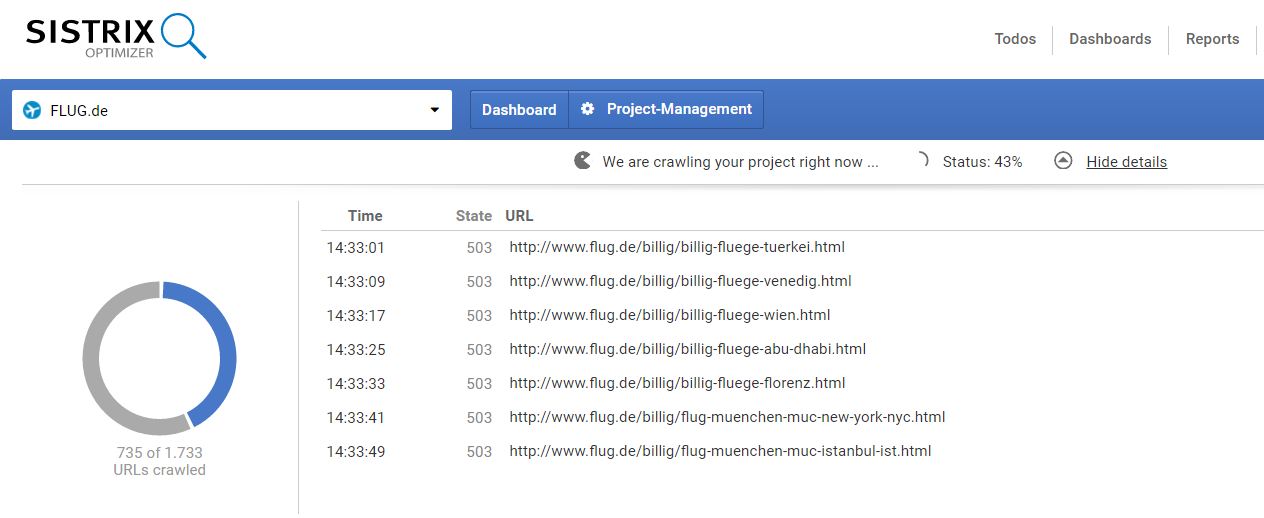
Task: Click the SISTRIX Optimizer magnifier logo
Action: (x=115, y=37)
